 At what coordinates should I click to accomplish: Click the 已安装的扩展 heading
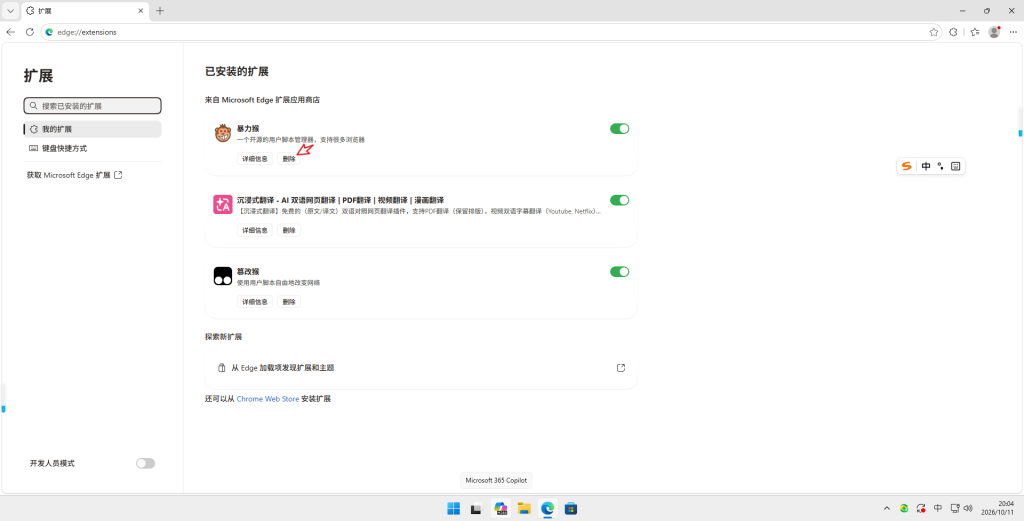coord(236,71)
